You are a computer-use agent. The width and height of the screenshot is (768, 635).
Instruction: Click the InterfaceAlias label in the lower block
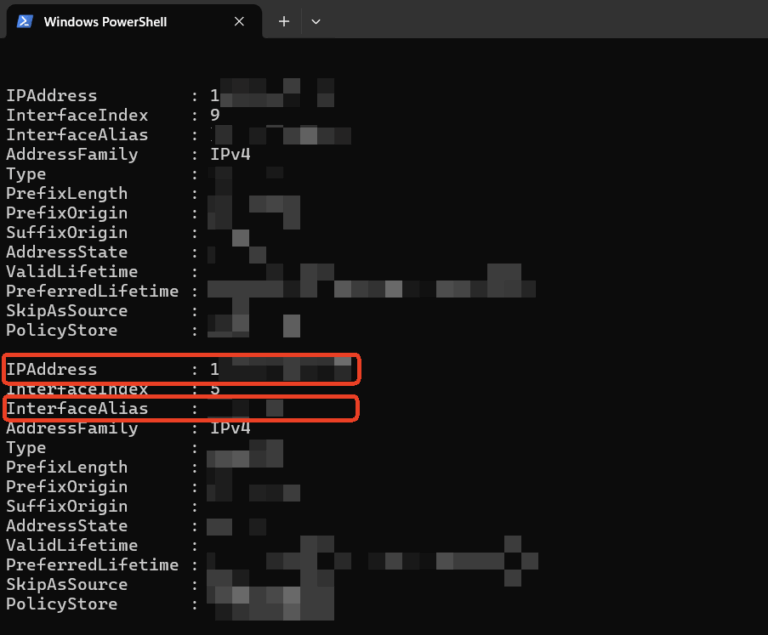coord(77,409)
